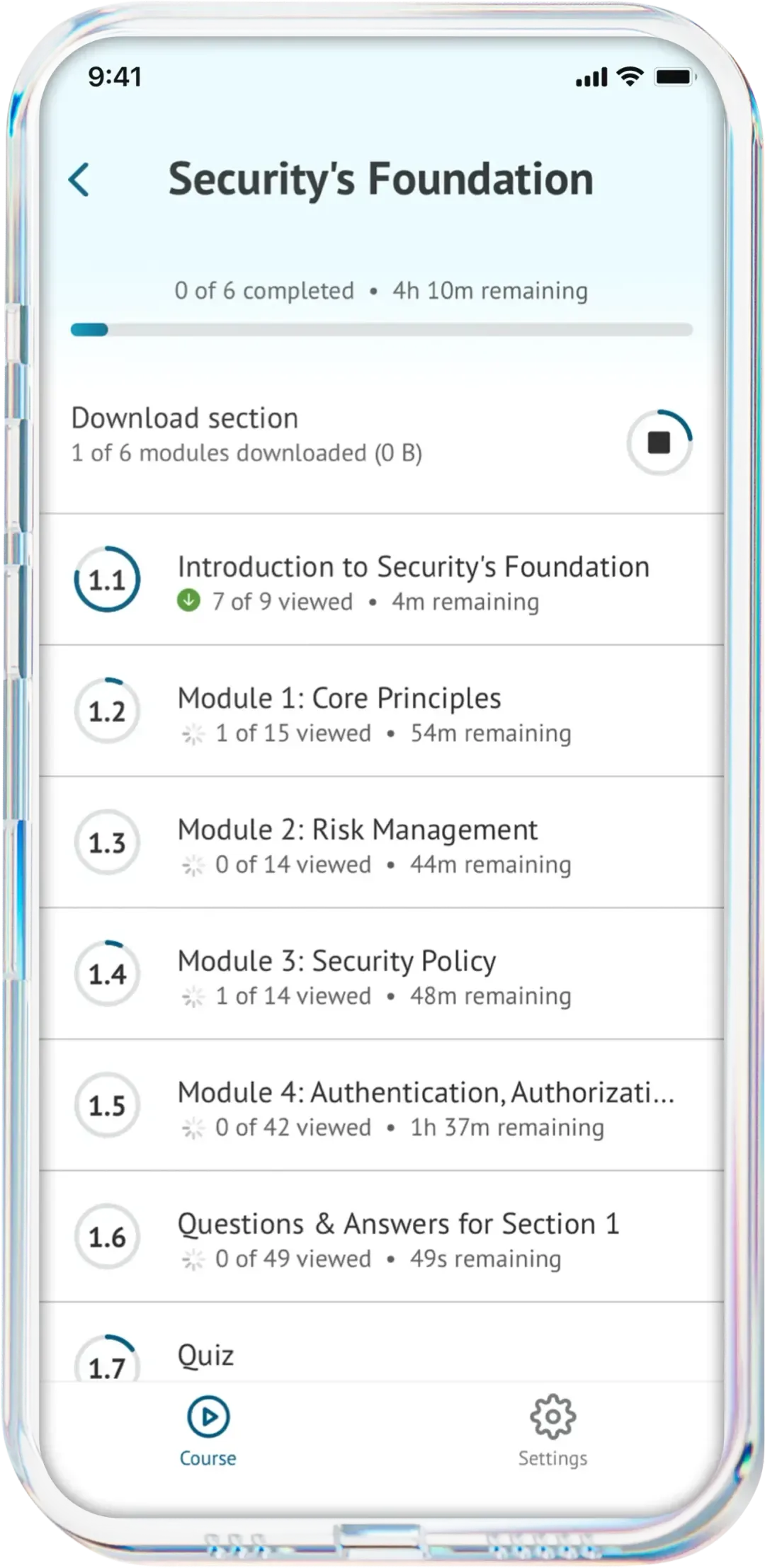Screen dimensions: 765x1568
Task: Tap the green downloaded icon in Introduction
Action: coord(188,600)
